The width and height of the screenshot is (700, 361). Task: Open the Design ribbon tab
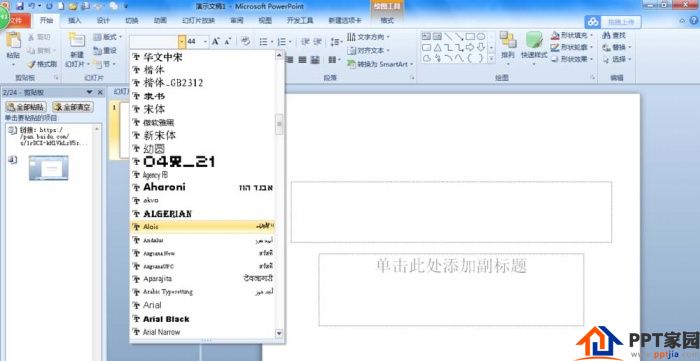point(103,21)
